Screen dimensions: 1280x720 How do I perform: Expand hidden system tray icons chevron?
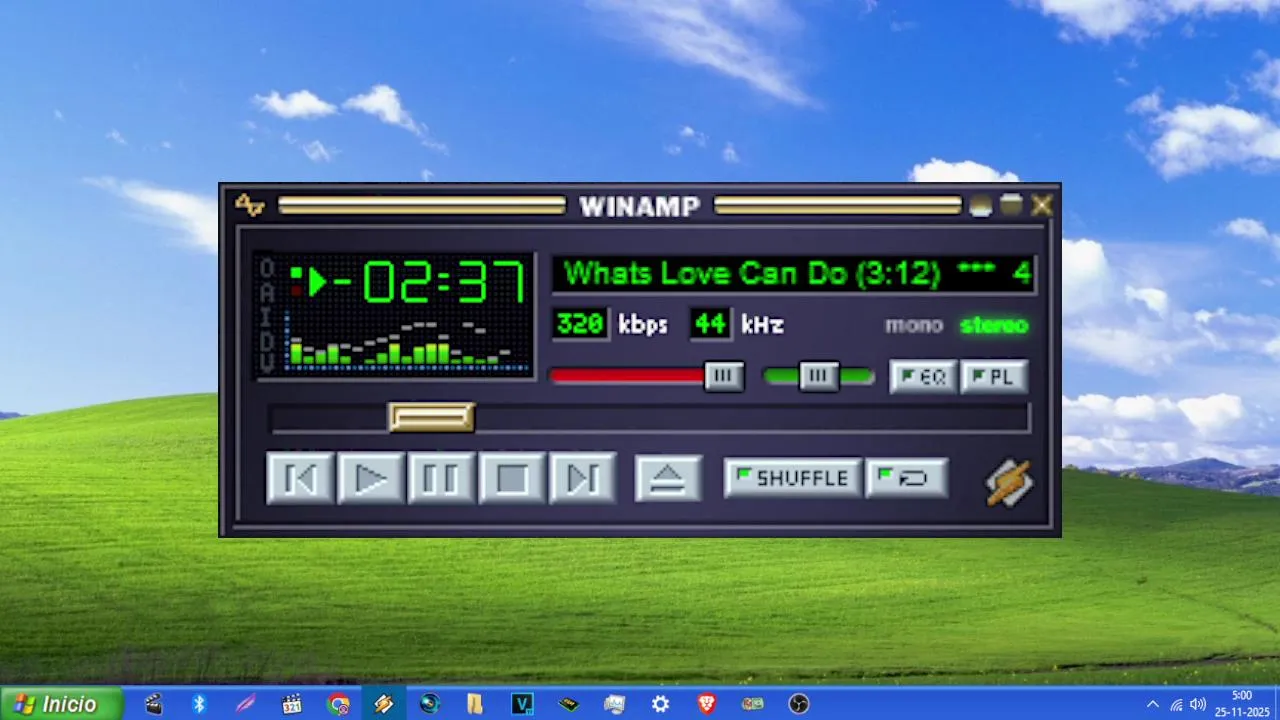coord(1152,704)
